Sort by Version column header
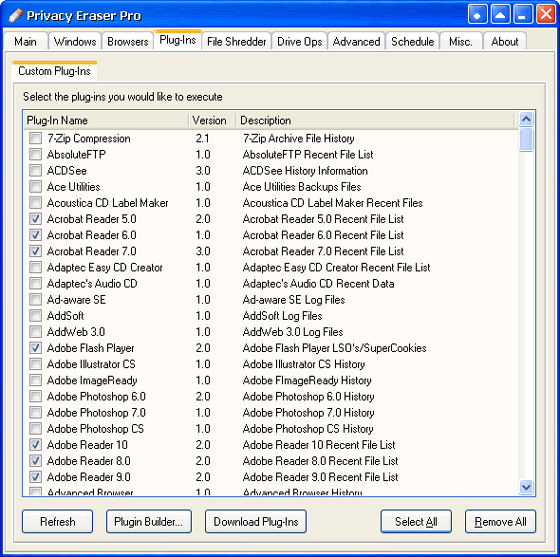The width and height of the screenshot is (560, 557). pos(212,120)
